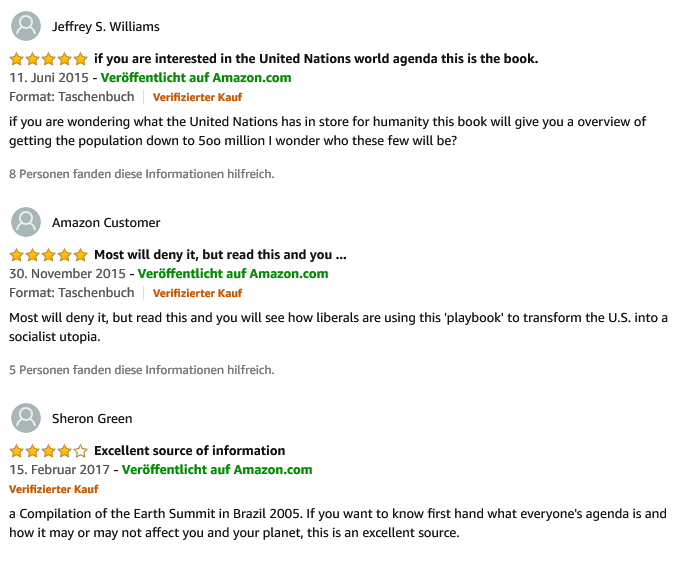682x569 pixels.
Task: Click 'Veröffentlicht auf Amazon.com' on the 30. November 2015 review
Action: (233, 273)
